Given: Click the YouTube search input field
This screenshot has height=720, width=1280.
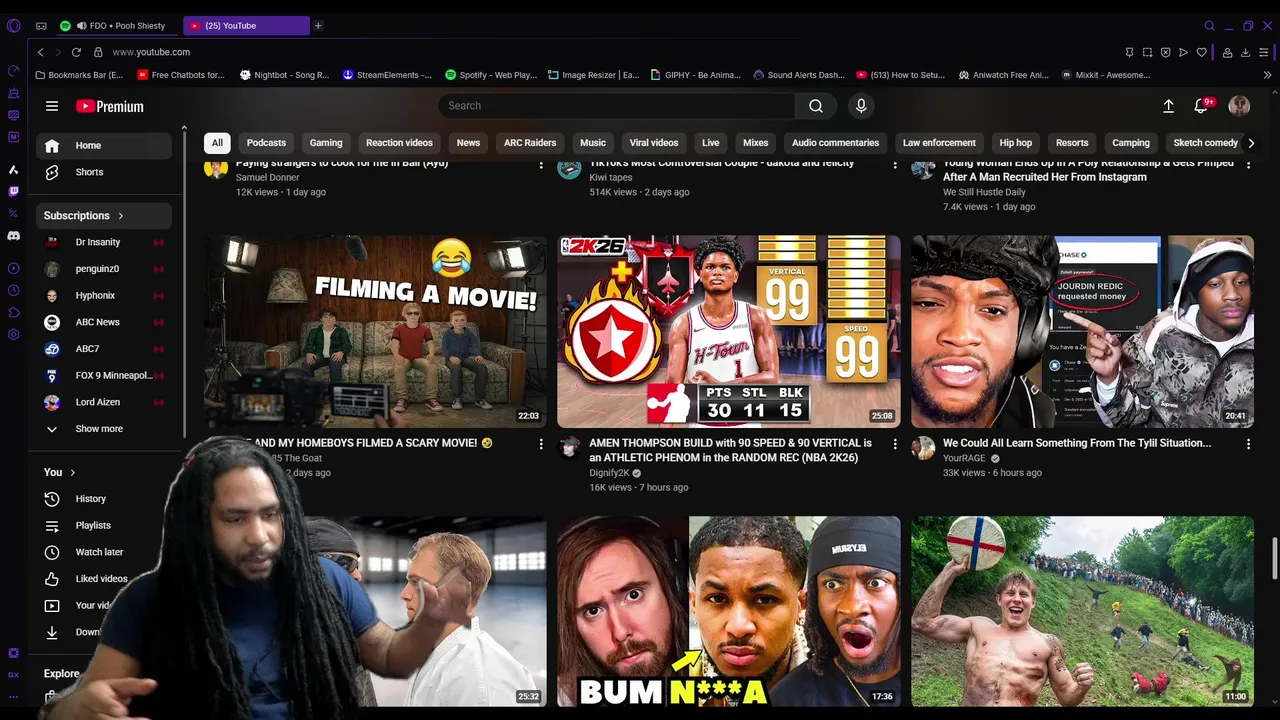Looking at the screenshot, I should [616, 106].
